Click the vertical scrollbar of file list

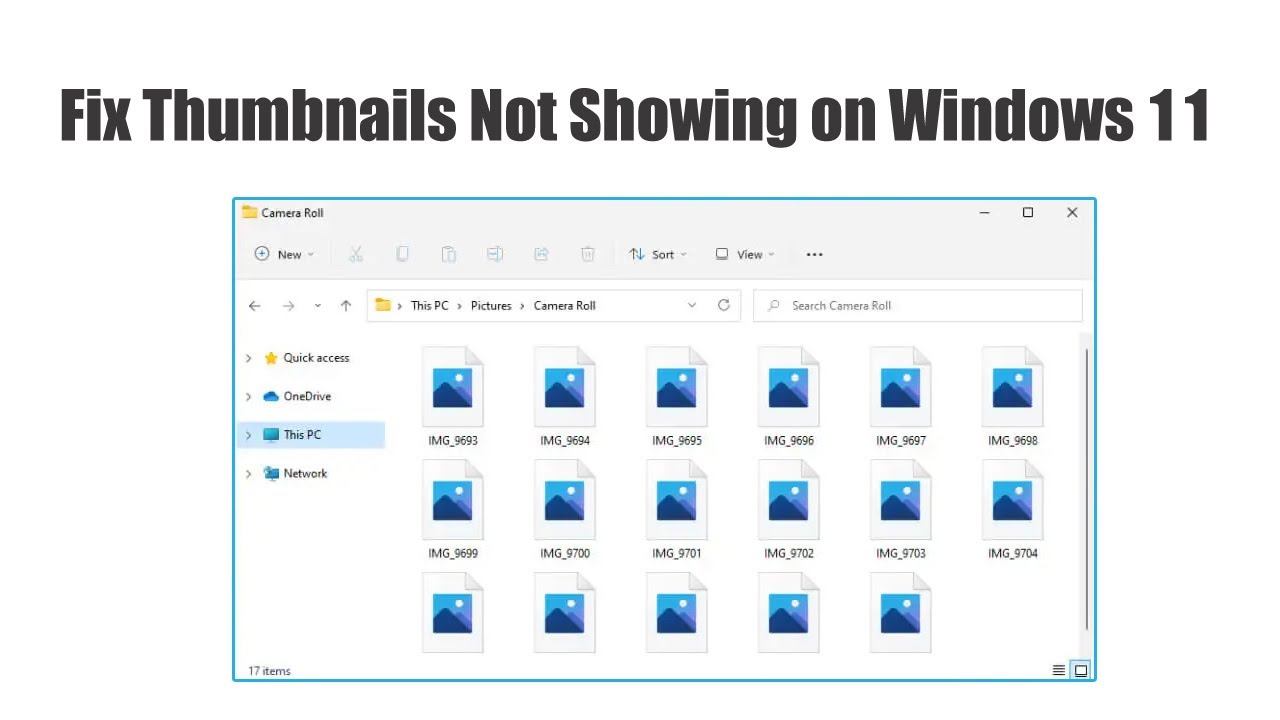click(x=1087, y=490)
